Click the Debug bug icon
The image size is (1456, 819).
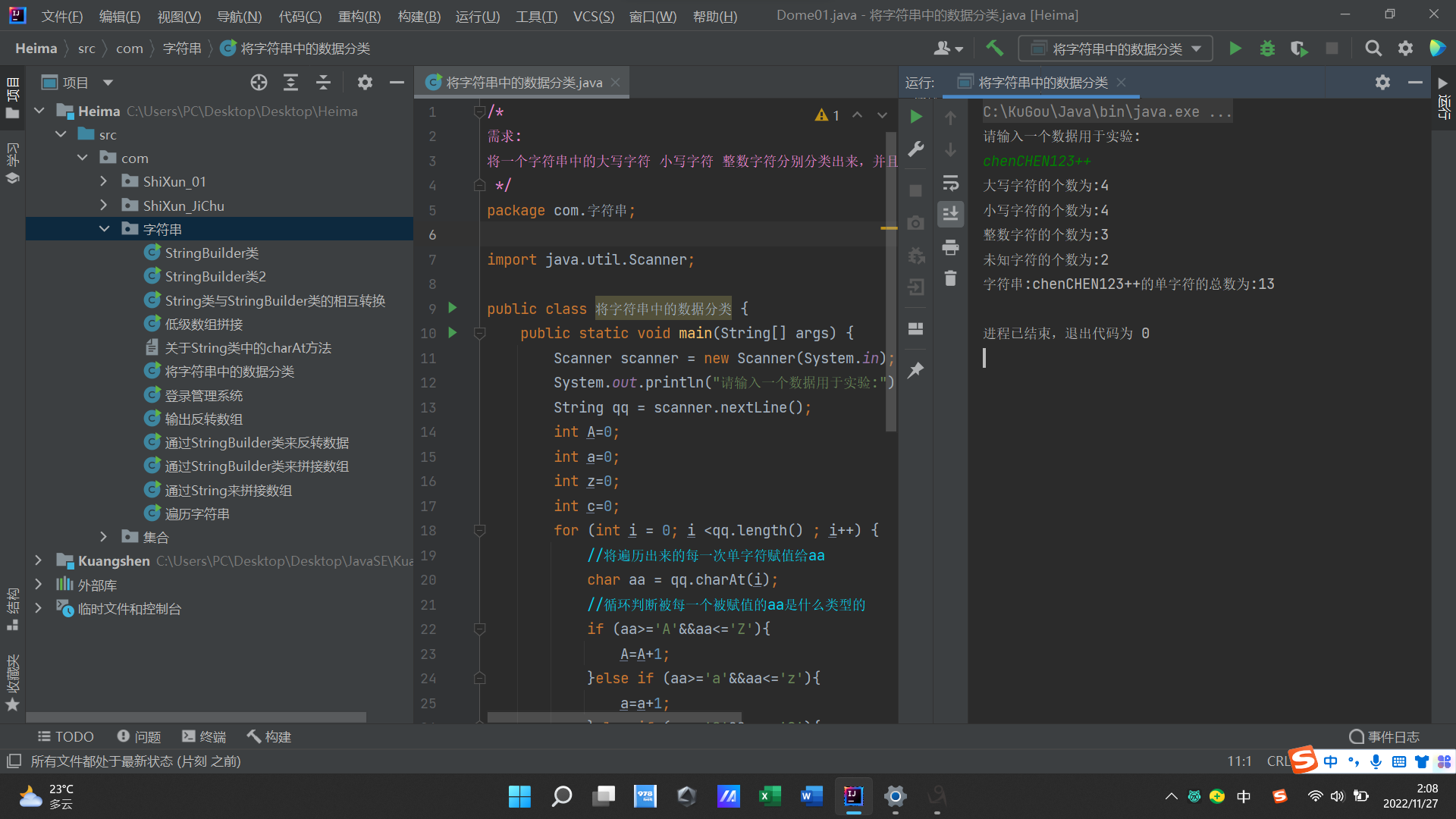point(1267,49)
